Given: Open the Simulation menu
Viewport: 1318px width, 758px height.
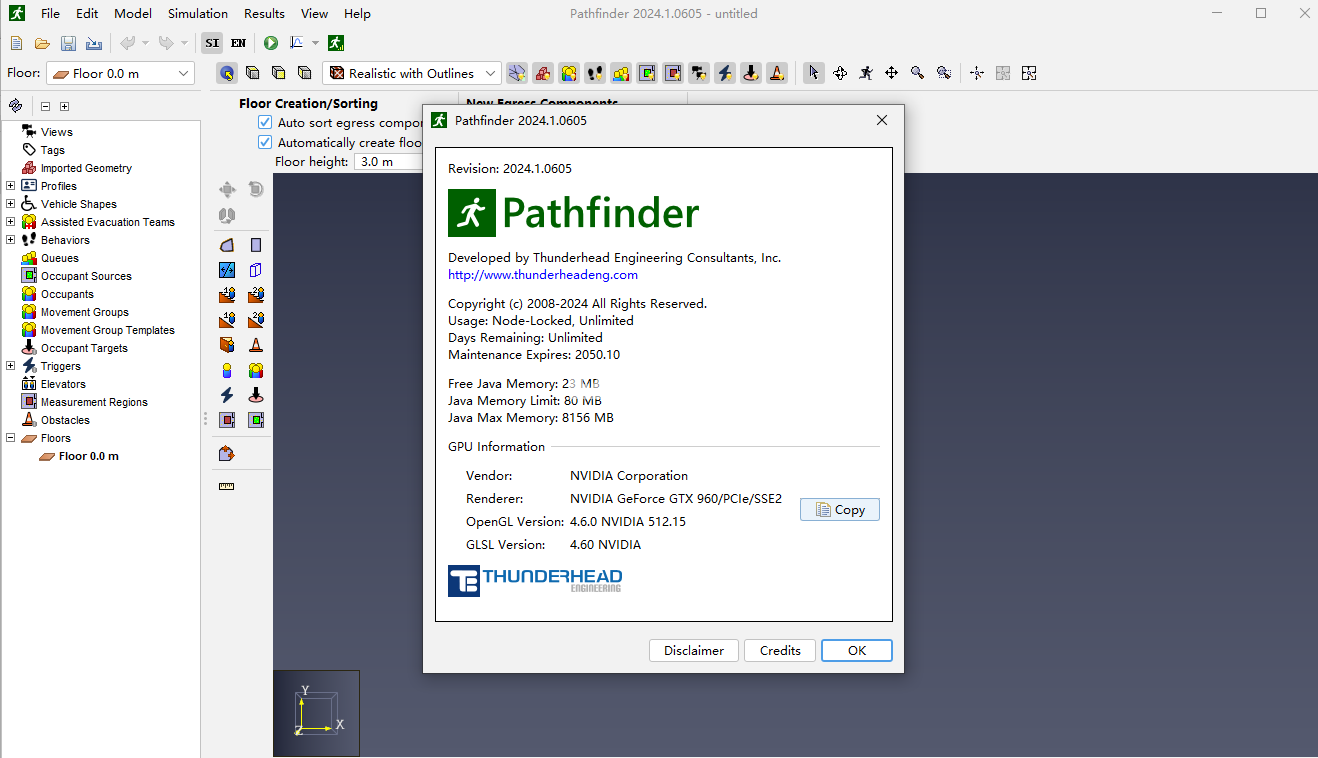Looking at the screenshot, I should tap(198, 13).
